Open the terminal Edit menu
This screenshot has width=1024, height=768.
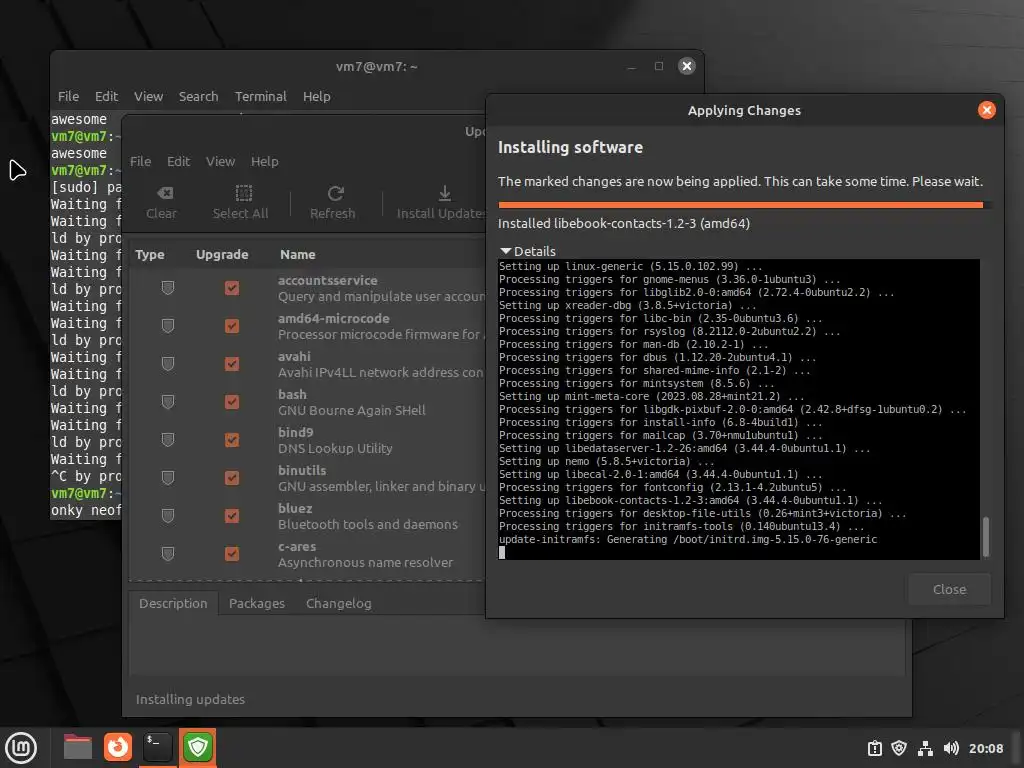pyautogui.click(x=106, y=97)
